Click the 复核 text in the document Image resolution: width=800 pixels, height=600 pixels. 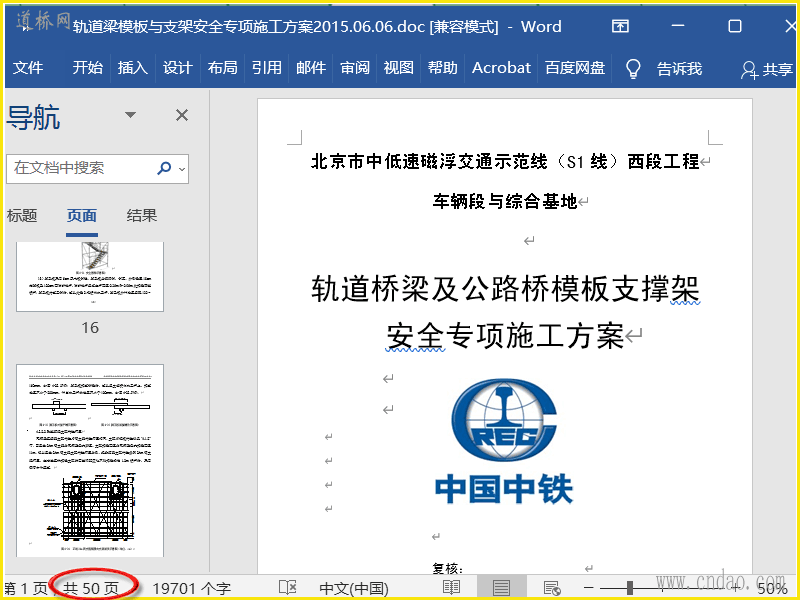447,568
